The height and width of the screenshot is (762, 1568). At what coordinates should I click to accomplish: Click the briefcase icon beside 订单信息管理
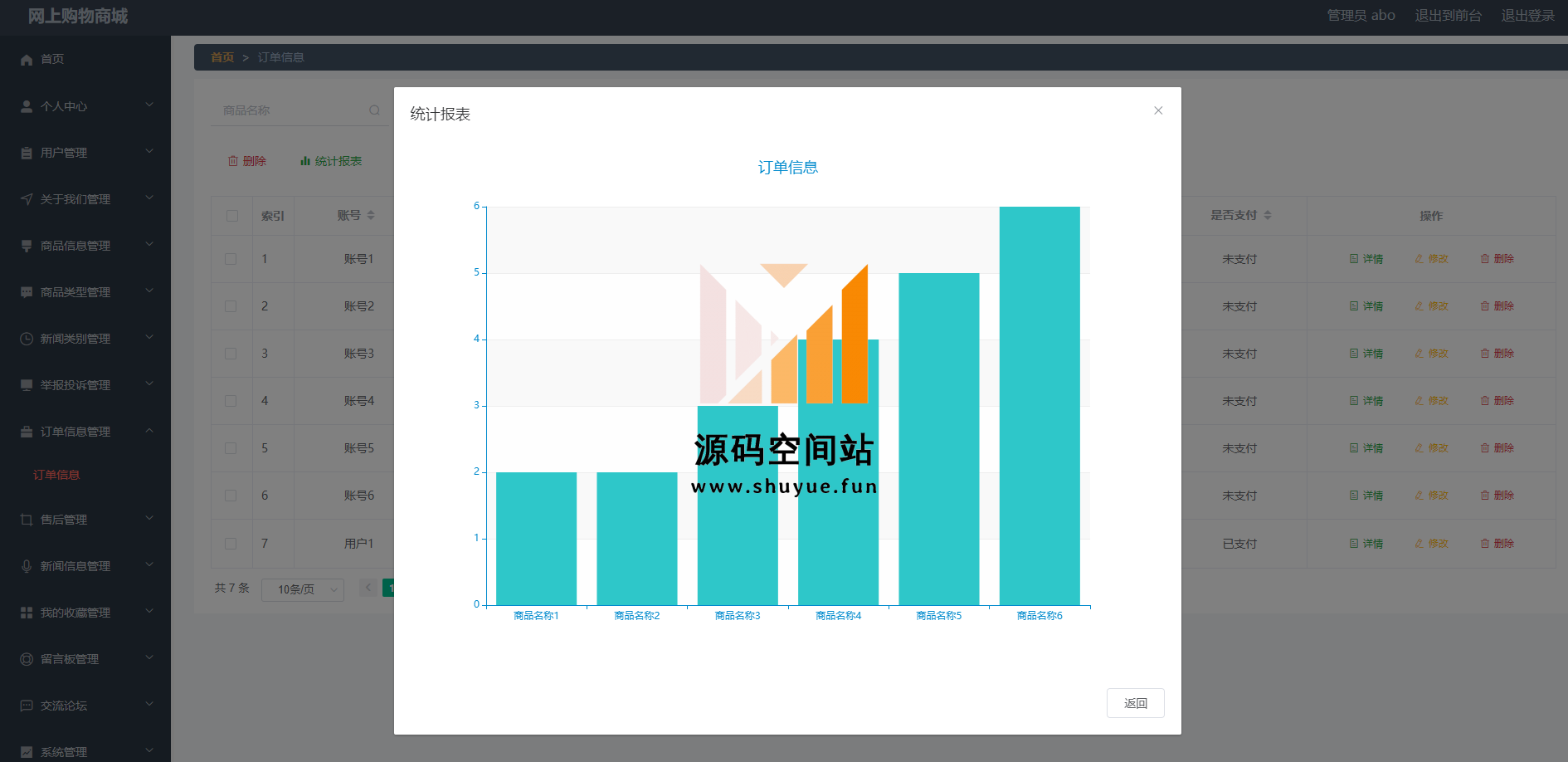click(27, 432)
